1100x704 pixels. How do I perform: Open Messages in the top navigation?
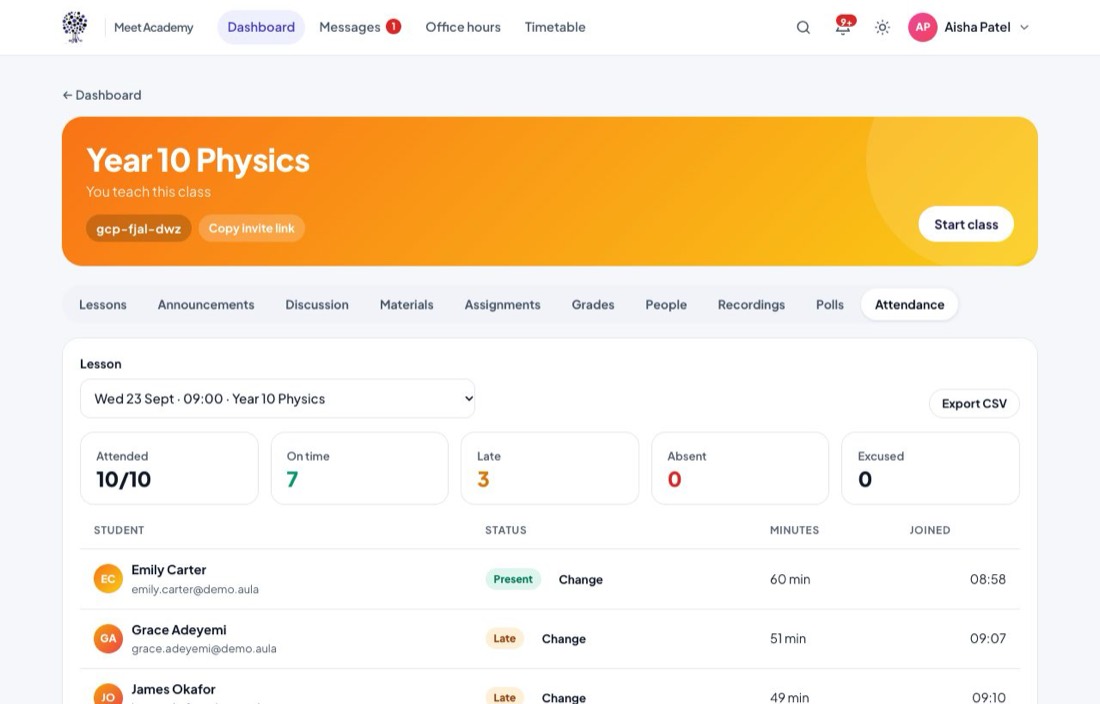point(359,27)
